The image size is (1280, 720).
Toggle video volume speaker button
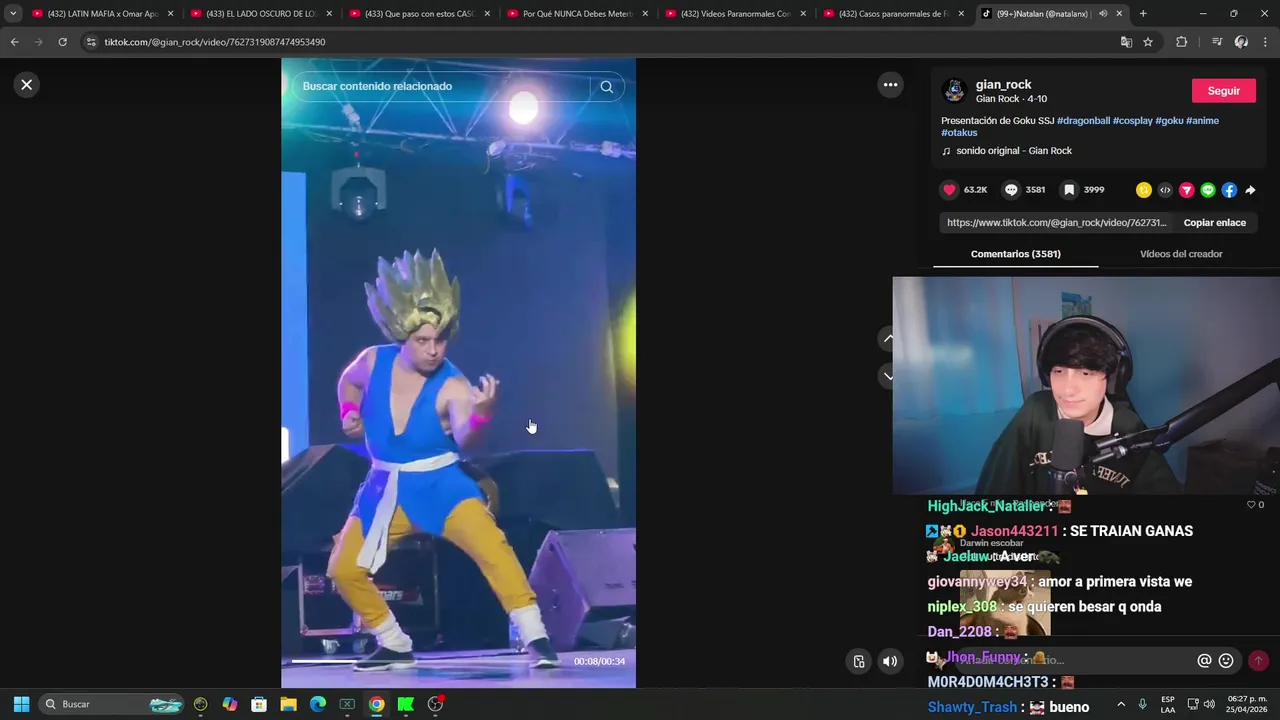(x=889, y=661)
